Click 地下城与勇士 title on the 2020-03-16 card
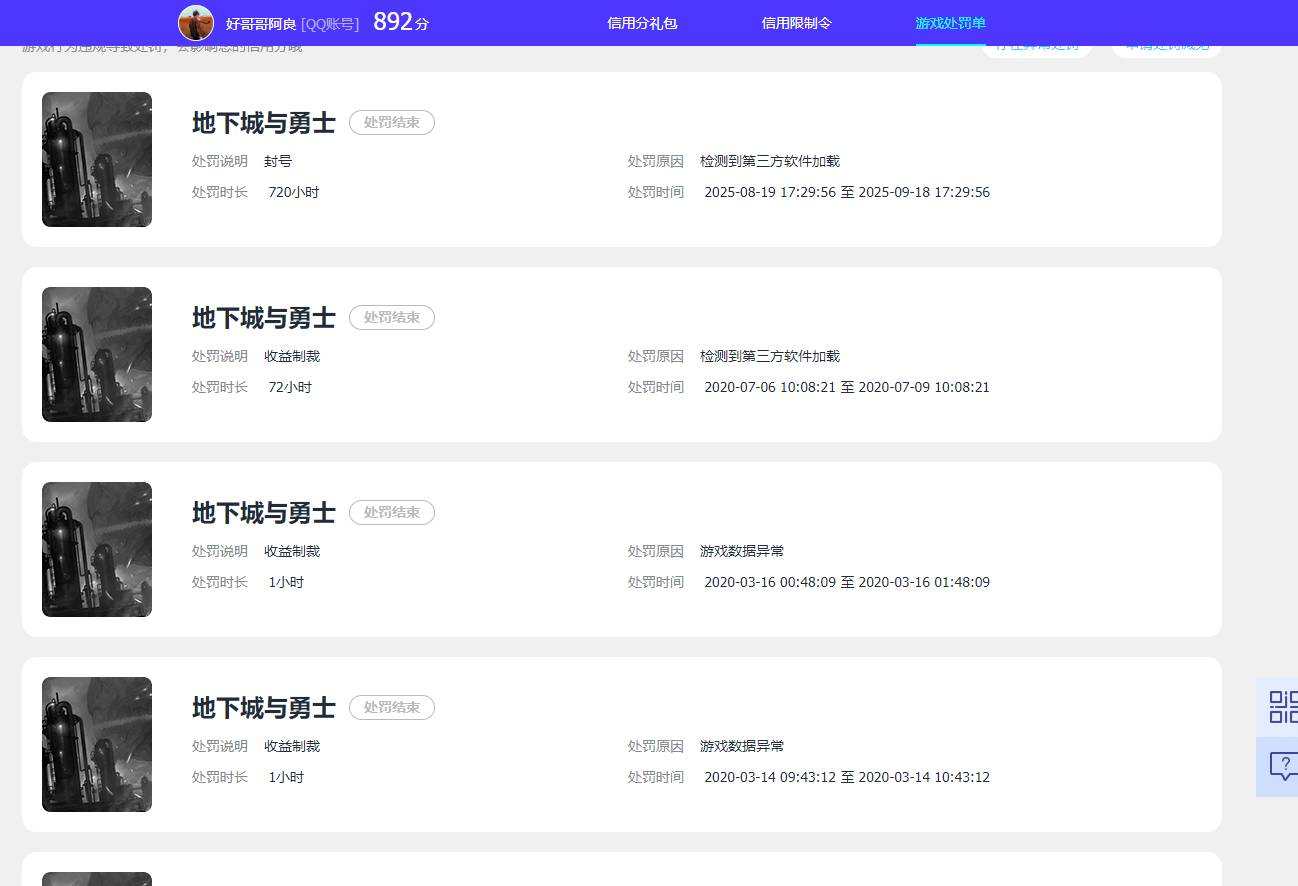Image resolution: width=1298 pixels, height=886 pixels. coord(263,513)
